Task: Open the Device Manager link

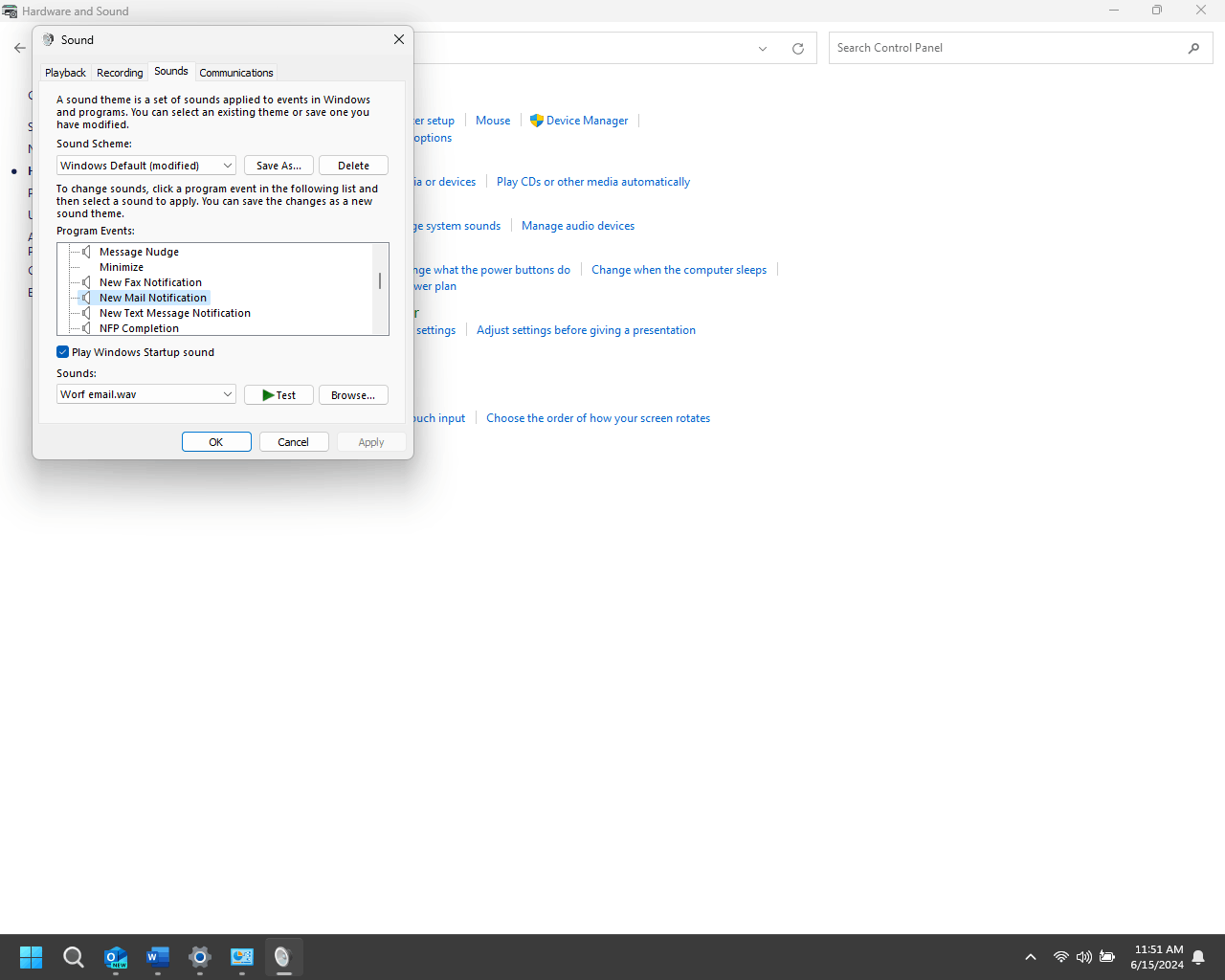Action: 587,120
